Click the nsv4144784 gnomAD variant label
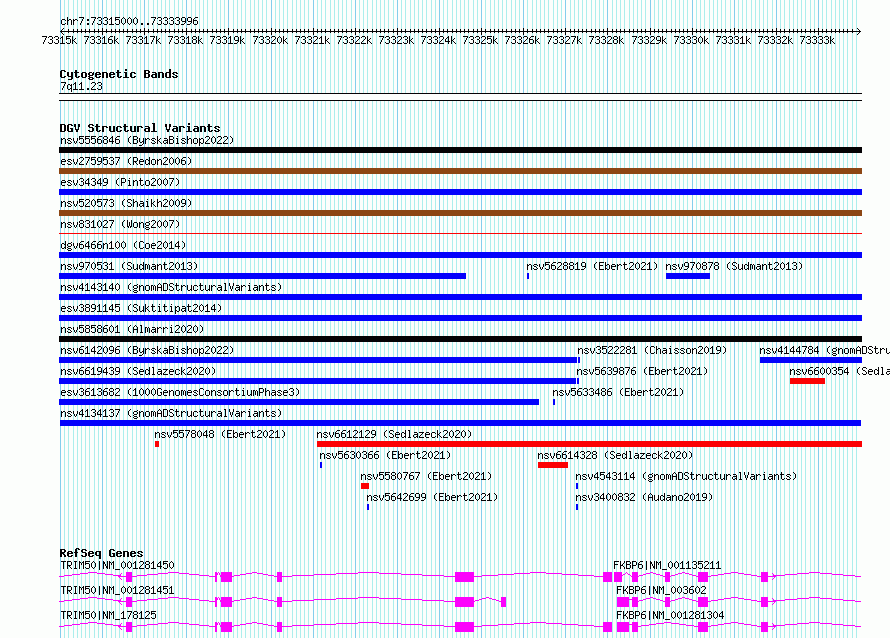This screenshot has width=890, height=638. tap(825, 350)
